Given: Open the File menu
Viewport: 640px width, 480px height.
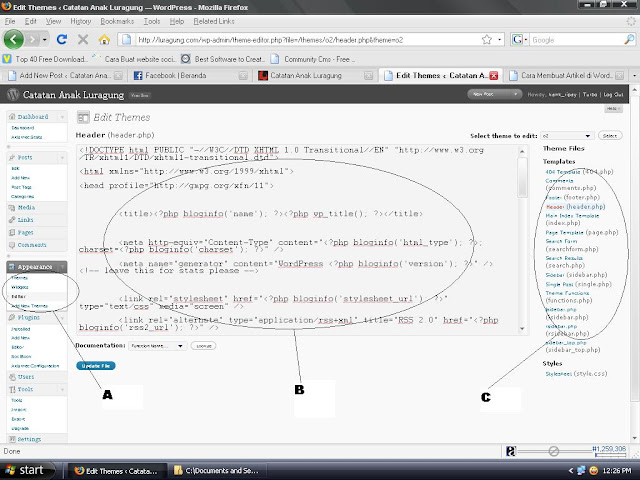Looking at the screenshot, I should pyautogui.click(x=10, y=21).
